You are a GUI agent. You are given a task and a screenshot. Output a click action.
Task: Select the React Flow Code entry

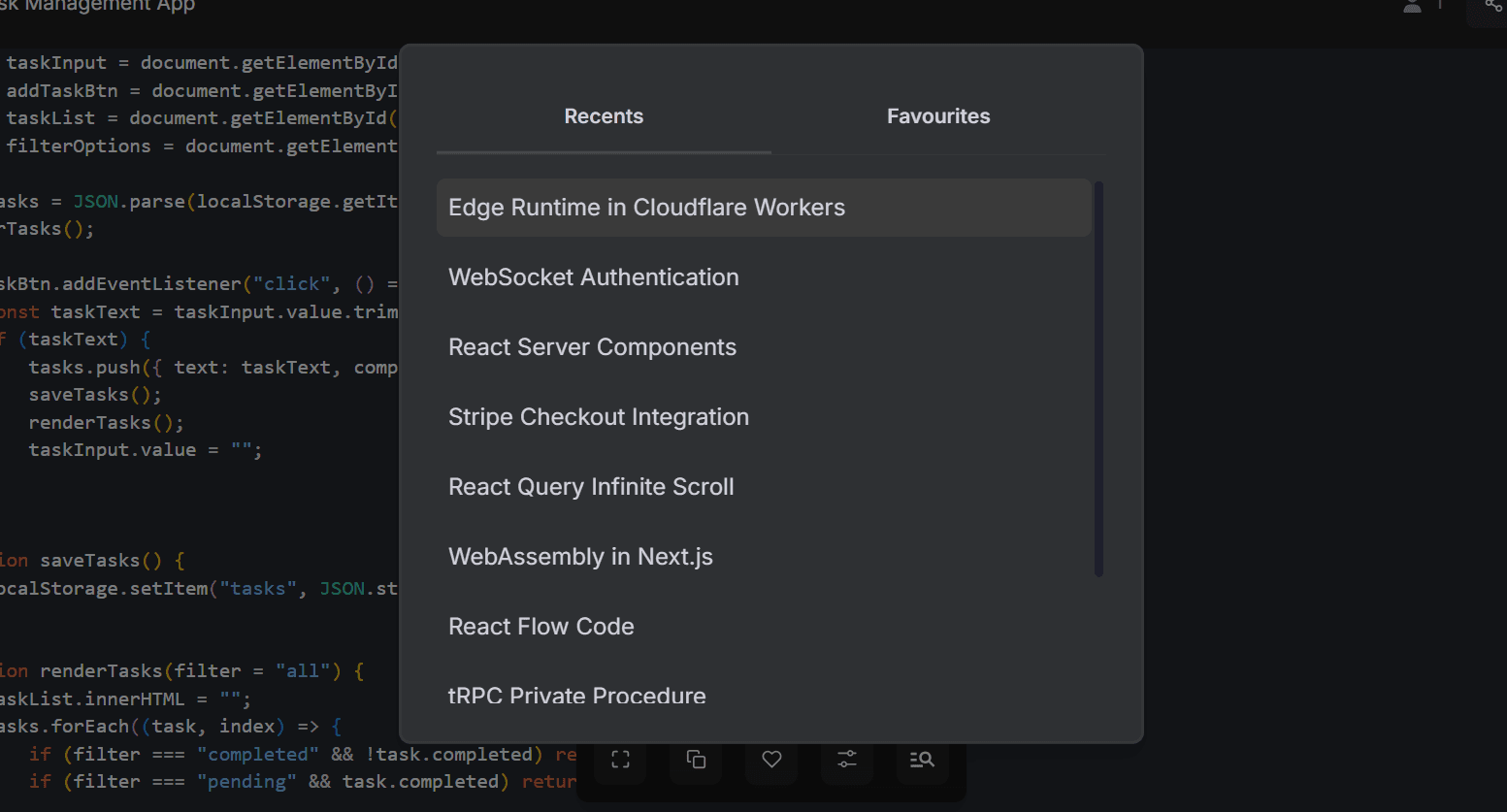764,627
